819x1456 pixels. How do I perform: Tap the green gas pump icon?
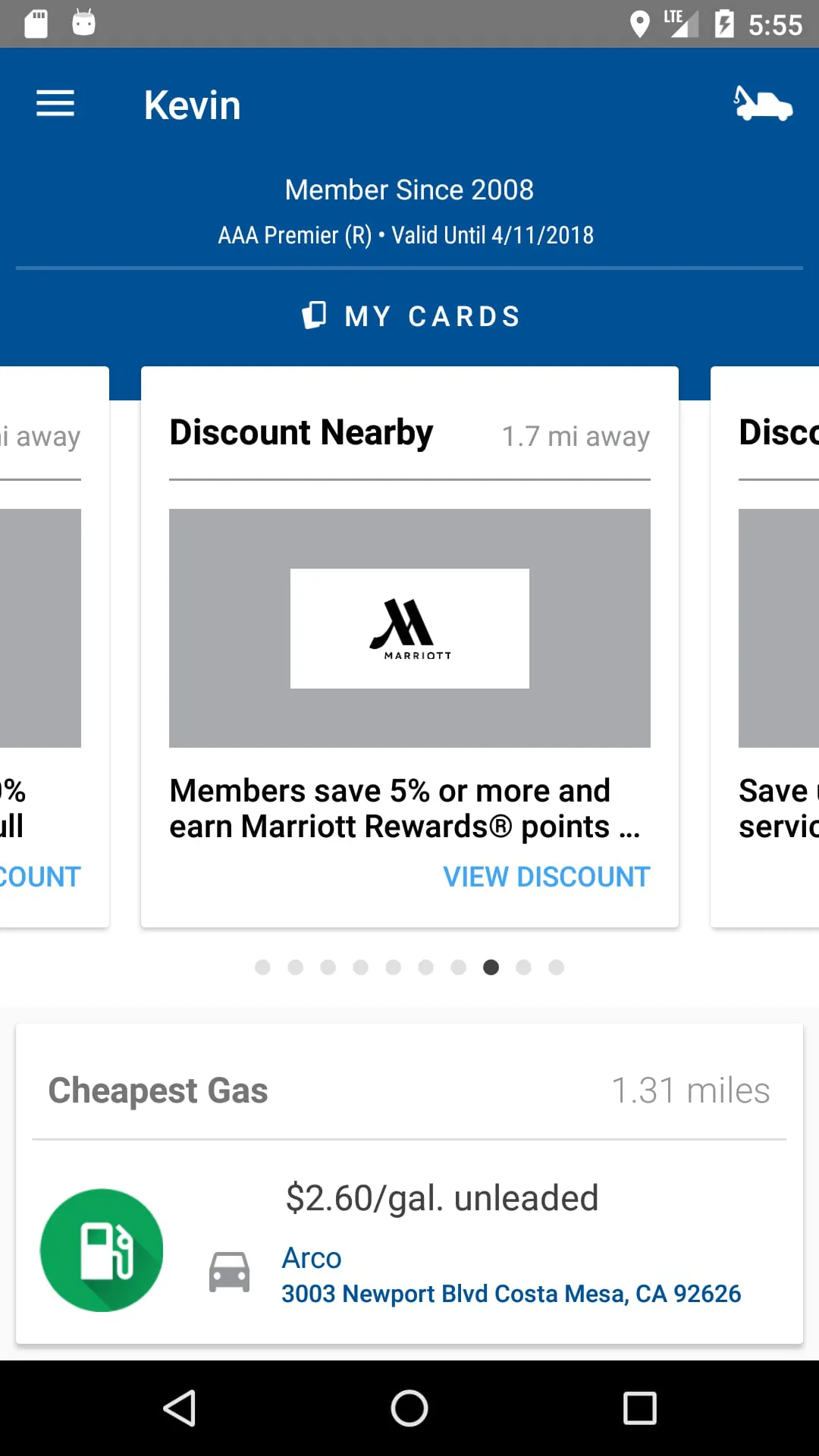pyautogui.click(x=102, y=1250)
